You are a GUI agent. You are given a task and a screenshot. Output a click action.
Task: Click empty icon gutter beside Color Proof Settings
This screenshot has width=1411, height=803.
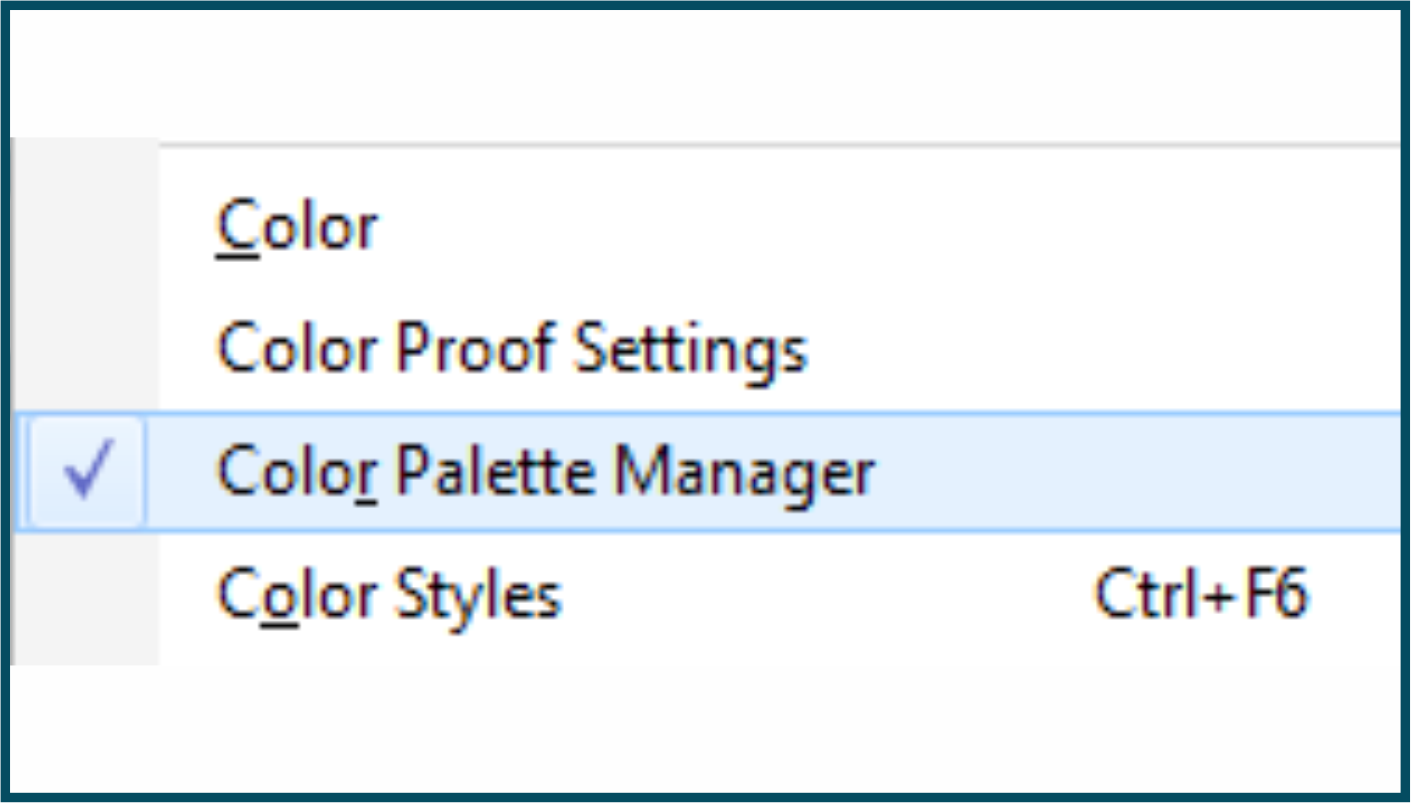[85, 349]
